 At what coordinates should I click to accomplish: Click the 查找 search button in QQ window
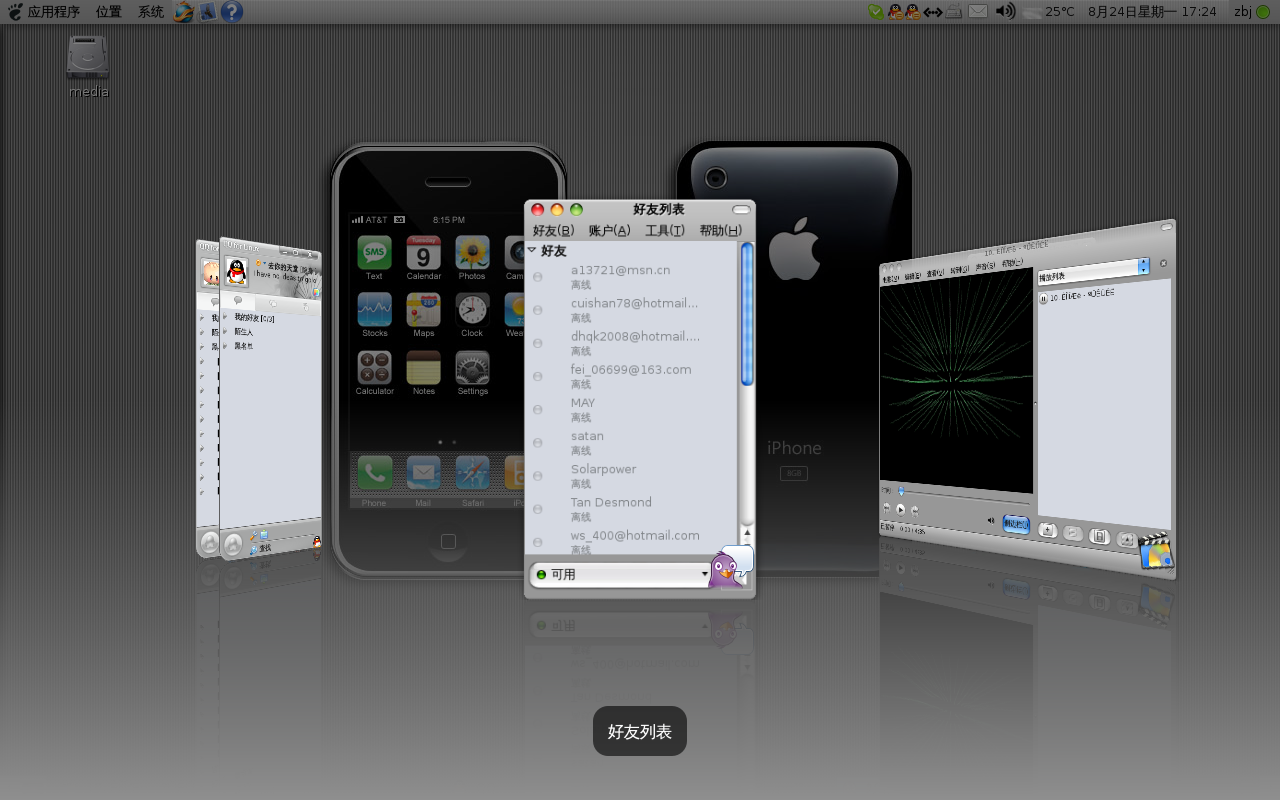tap(260, 548)
